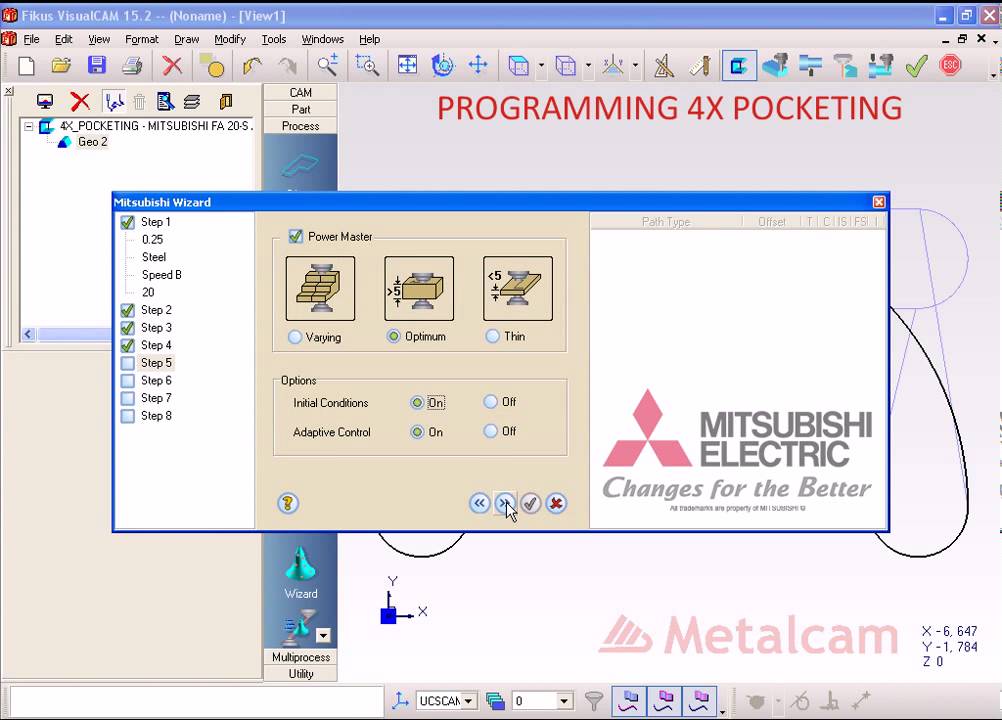1002x720 pixels.
Task: Click the redo arrow icon
Action: click(288, 65)
